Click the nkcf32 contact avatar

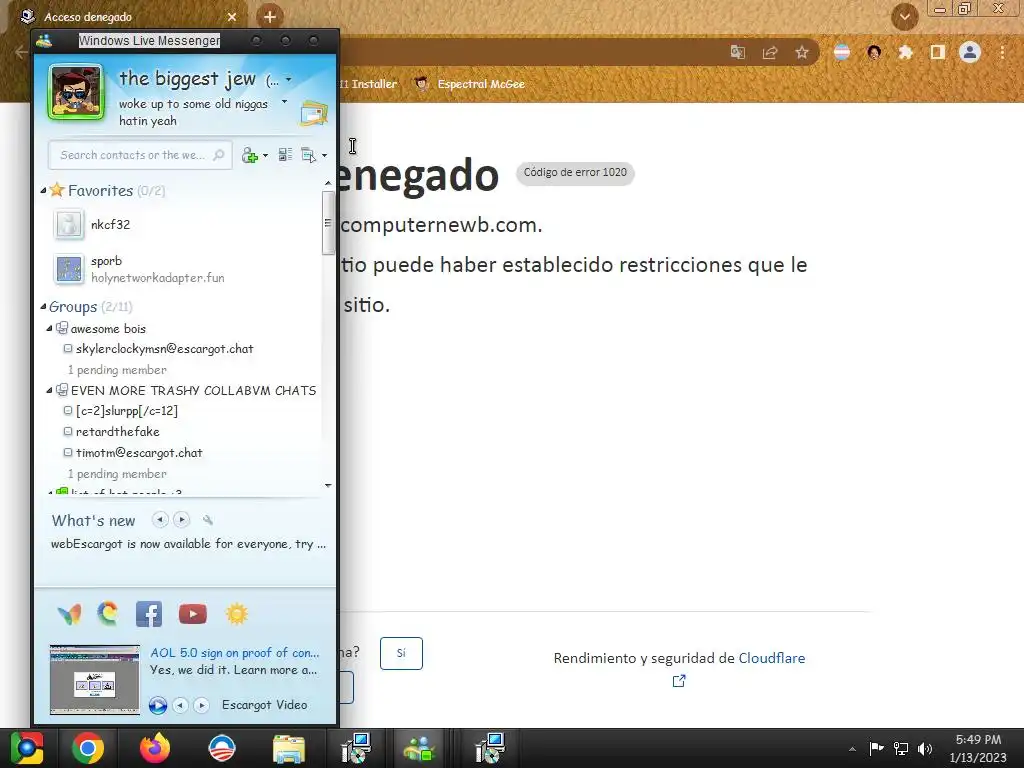pyautogui.click(x=69, y=225)
